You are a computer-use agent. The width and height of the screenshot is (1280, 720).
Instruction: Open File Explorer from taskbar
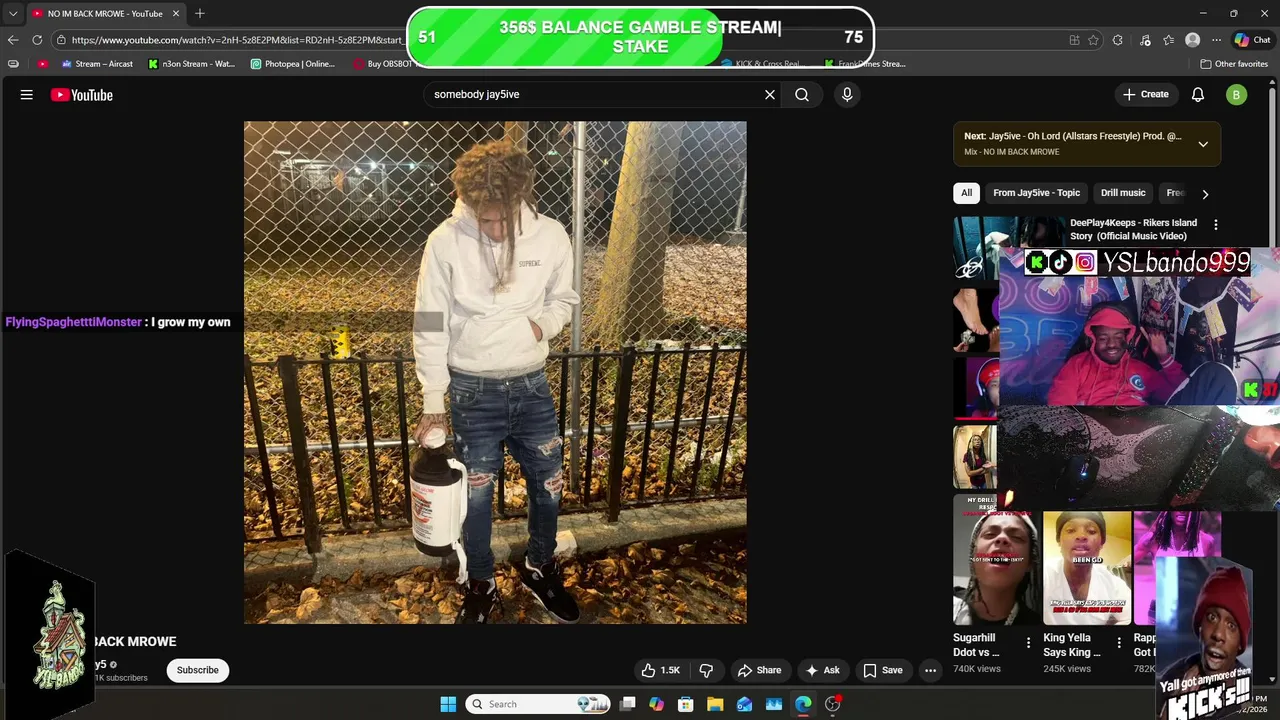(x=715, y=704)
